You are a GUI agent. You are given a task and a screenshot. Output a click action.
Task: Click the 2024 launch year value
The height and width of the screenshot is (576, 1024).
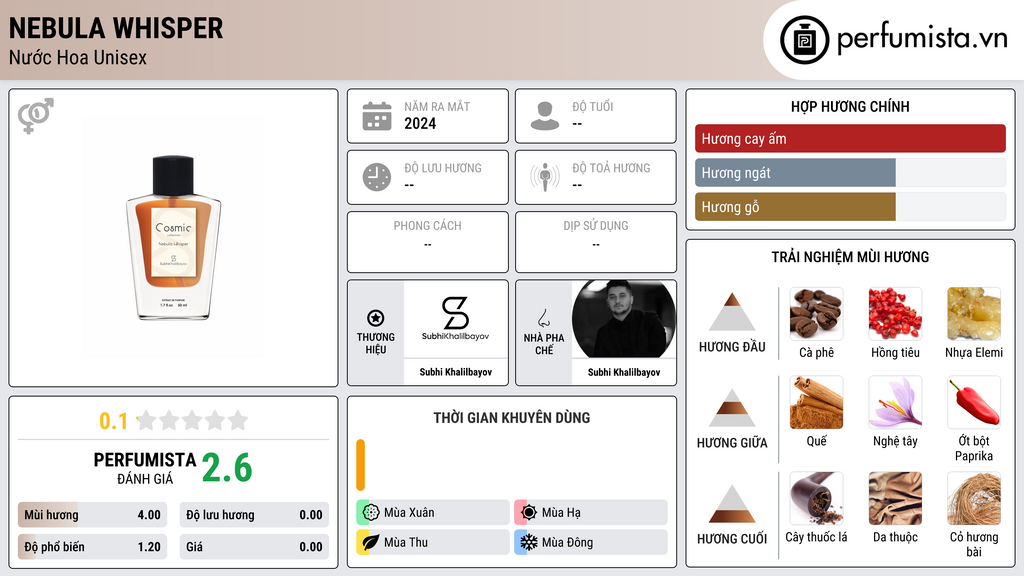420,123
